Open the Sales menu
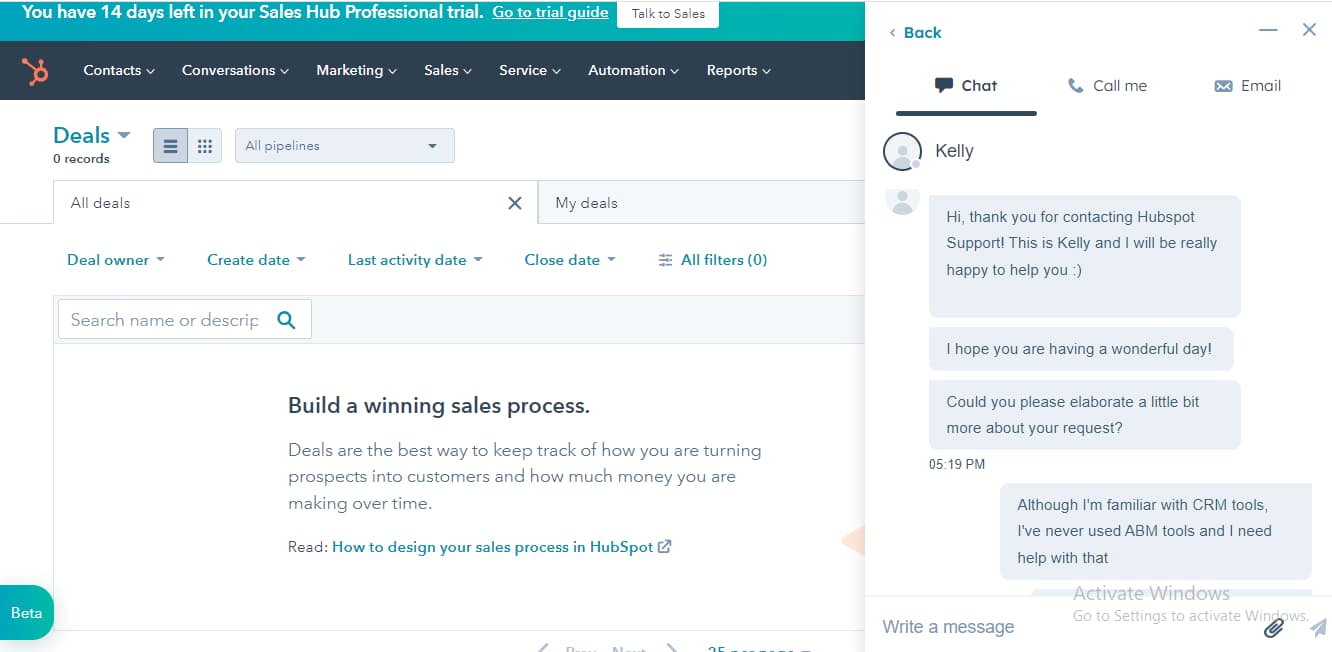Screen dimensions: 1332x652 448,70
